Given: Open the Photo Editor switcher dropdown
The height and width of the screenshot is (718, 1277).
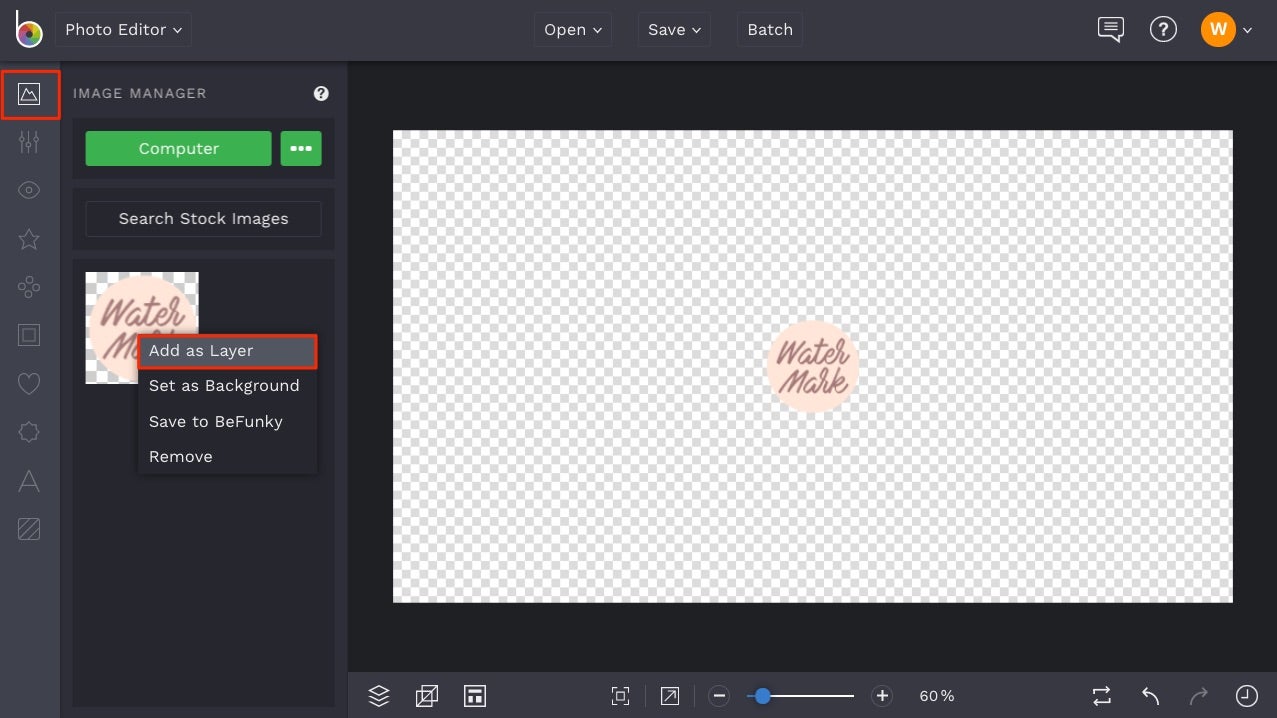Looking at the screenshot, I should coord(122,29).
